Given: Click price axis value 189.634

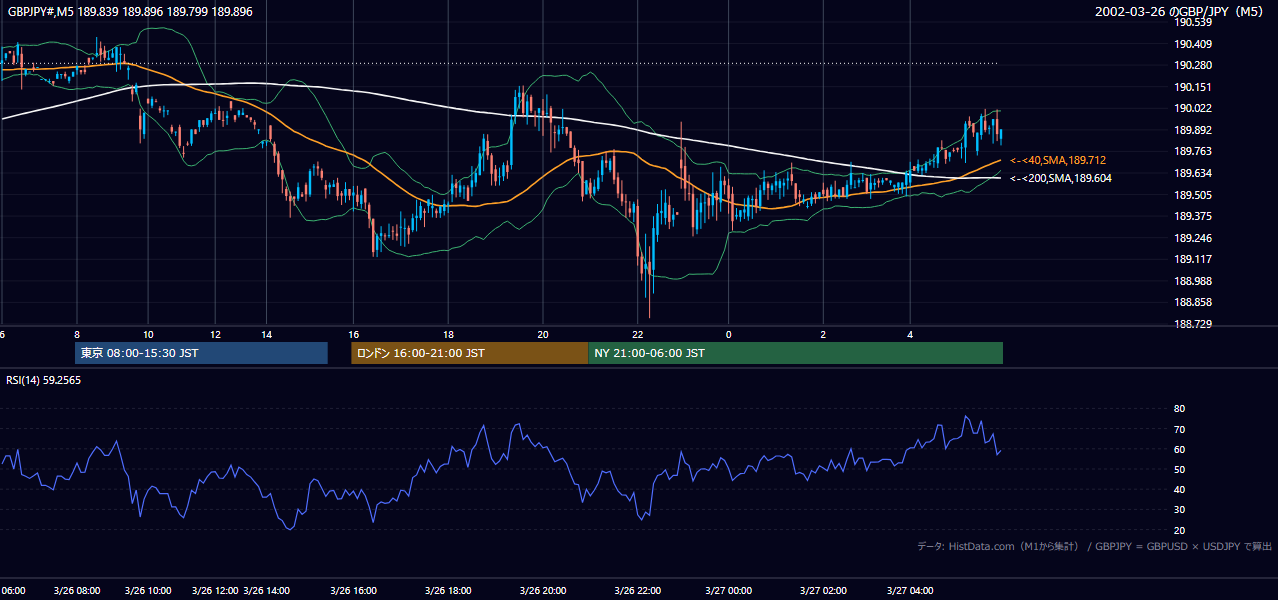Looking at the screenshot, I should (1194, 173).
